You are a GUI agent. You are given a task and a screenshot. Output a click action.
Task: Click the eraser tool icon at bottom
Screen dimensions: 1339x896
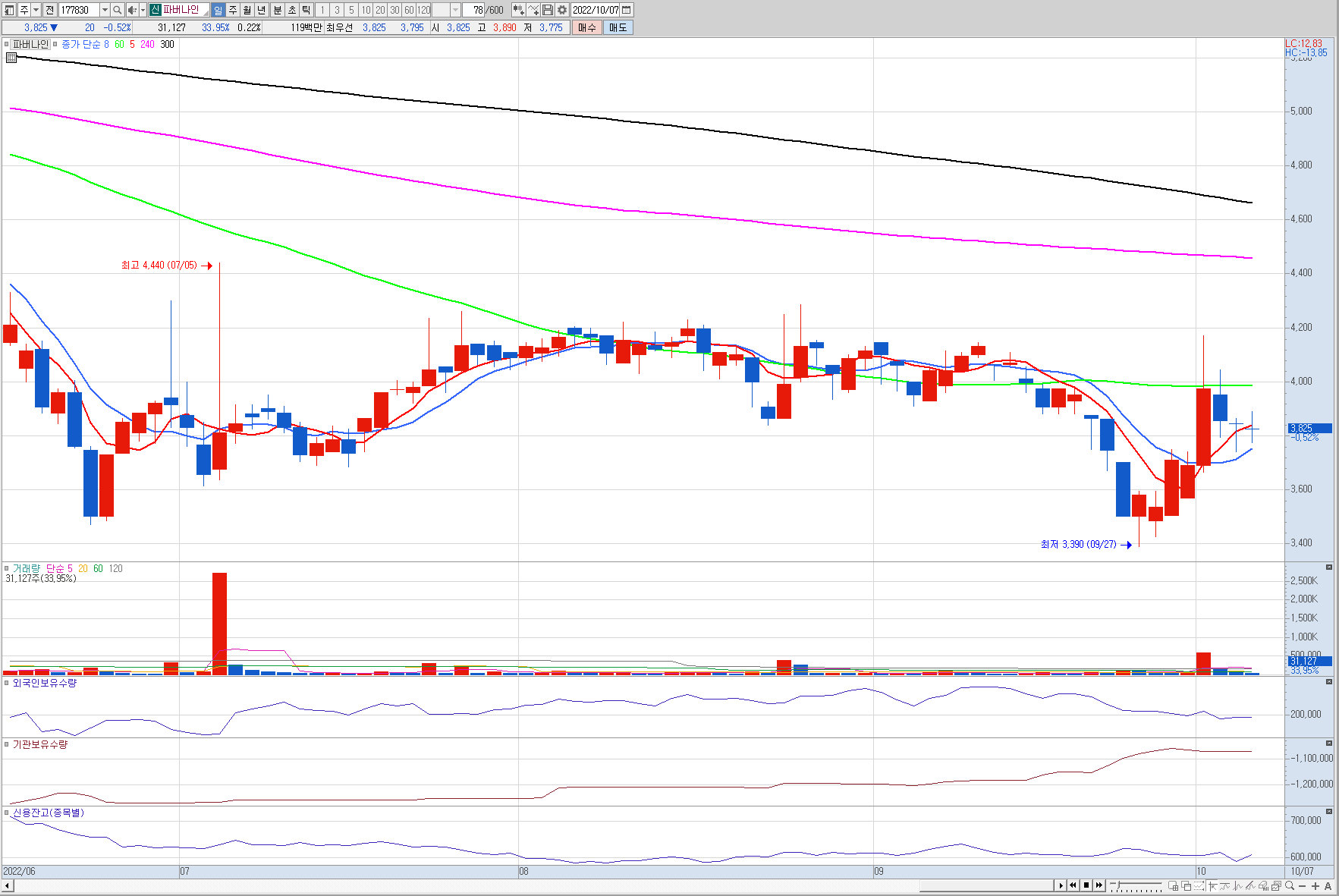(1264, 885)
